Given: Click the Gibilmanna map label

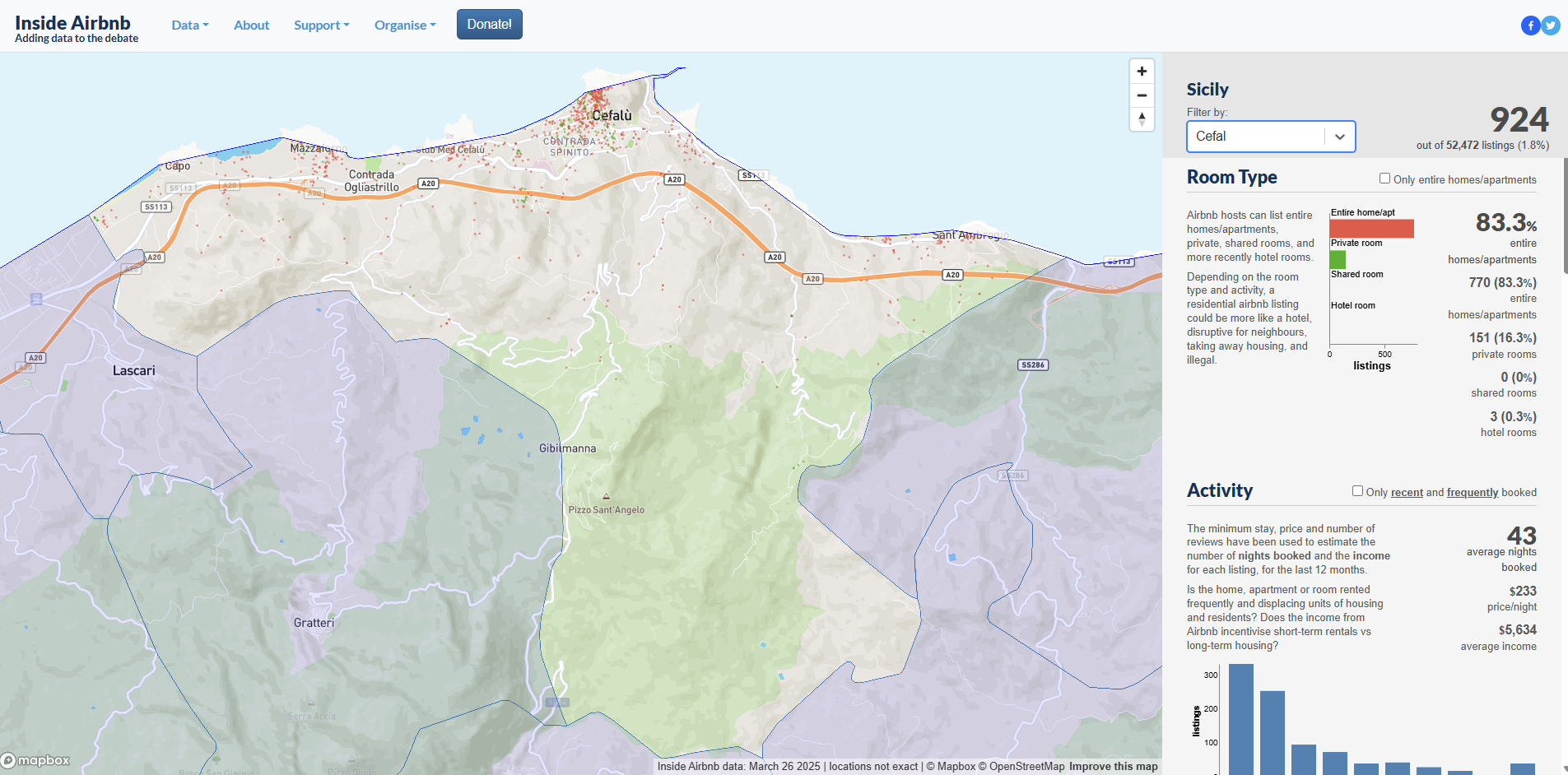Looking at the screenshot, I should tap(568, 448).
